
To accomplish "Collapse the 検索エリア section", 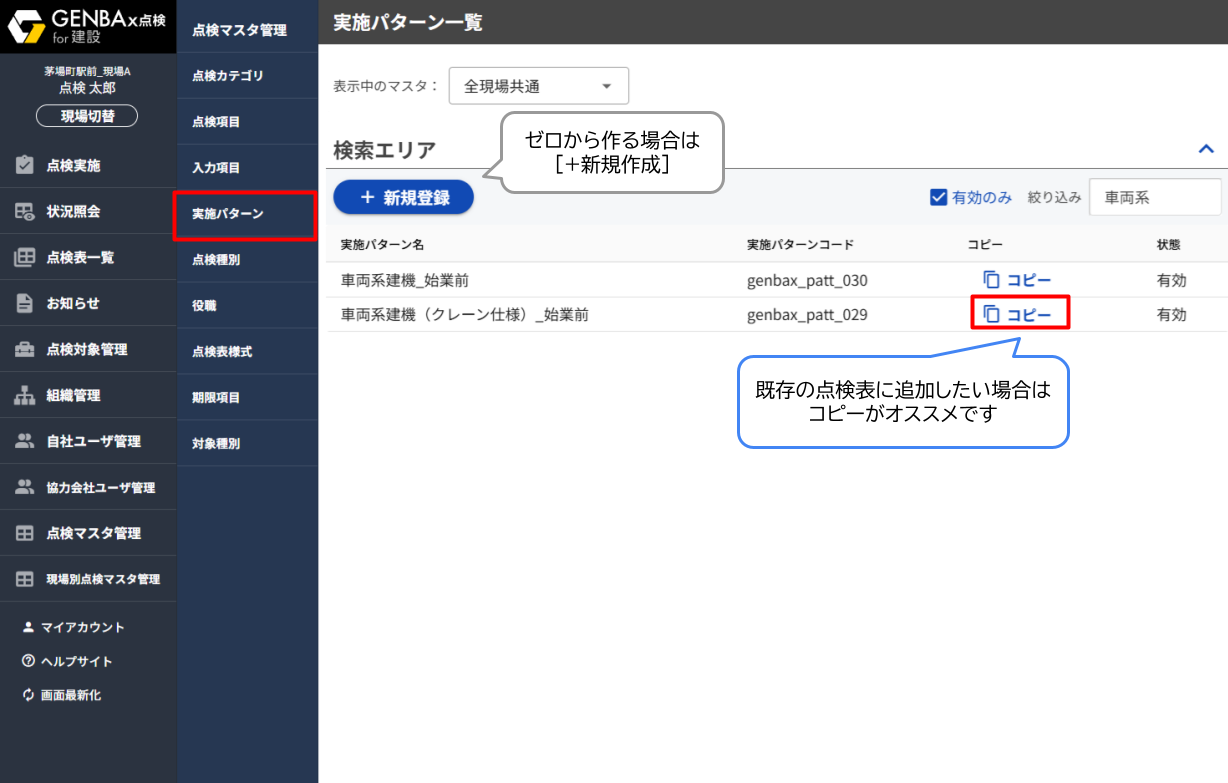I will [1206, 148].
